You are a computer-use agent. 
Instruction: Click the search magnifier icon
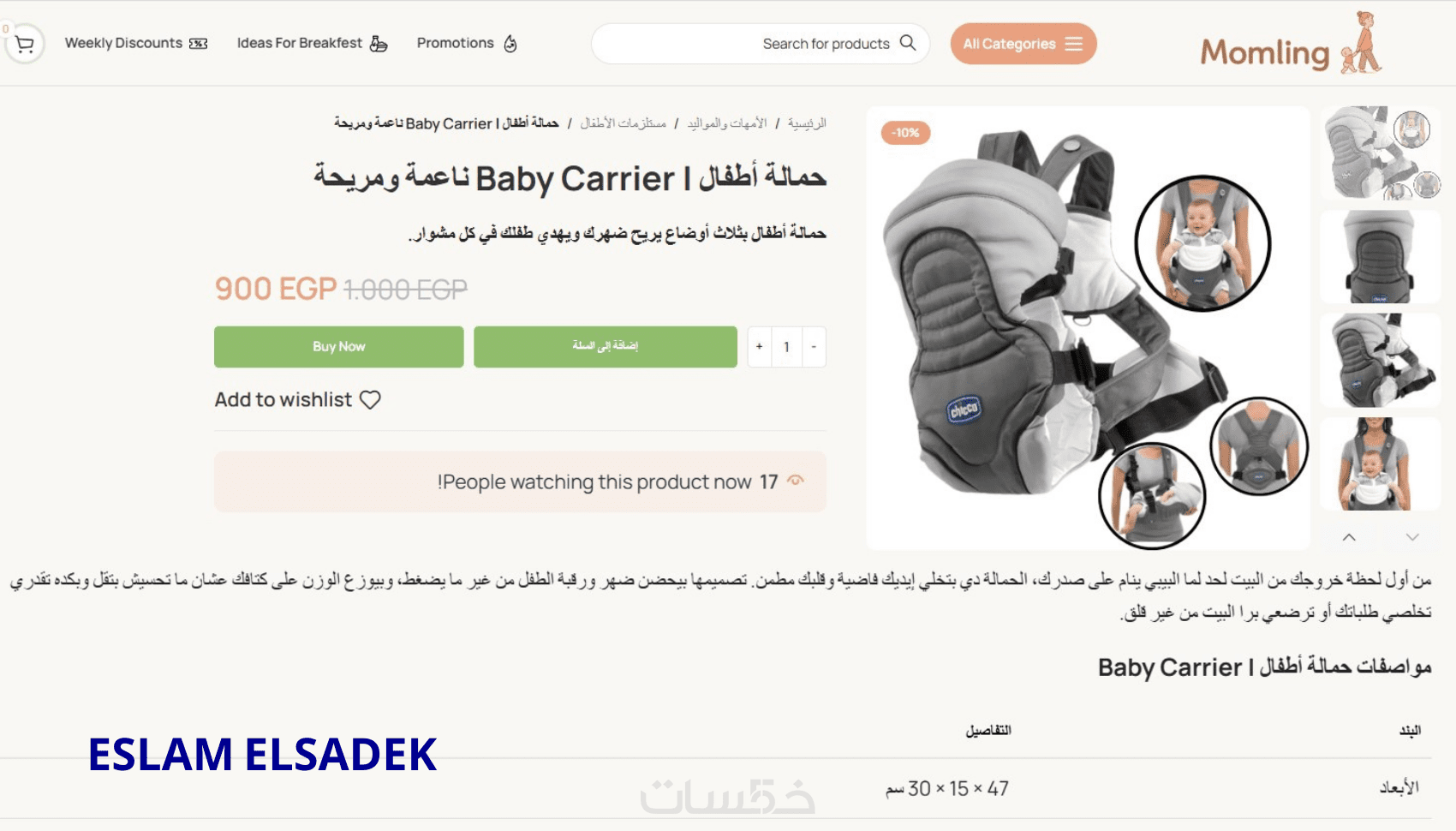[x=908, y=43]
